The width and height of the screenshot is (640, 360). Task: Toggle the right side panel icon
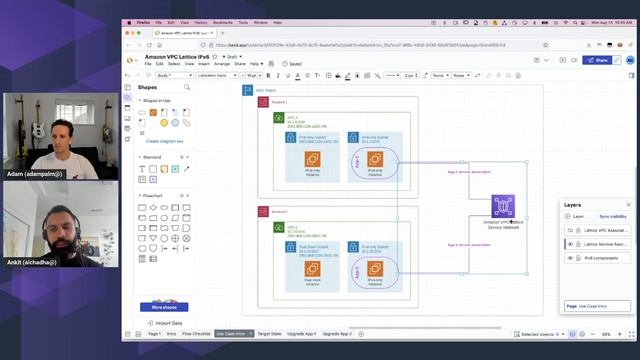pyautogui.click(x=631, y=76)
